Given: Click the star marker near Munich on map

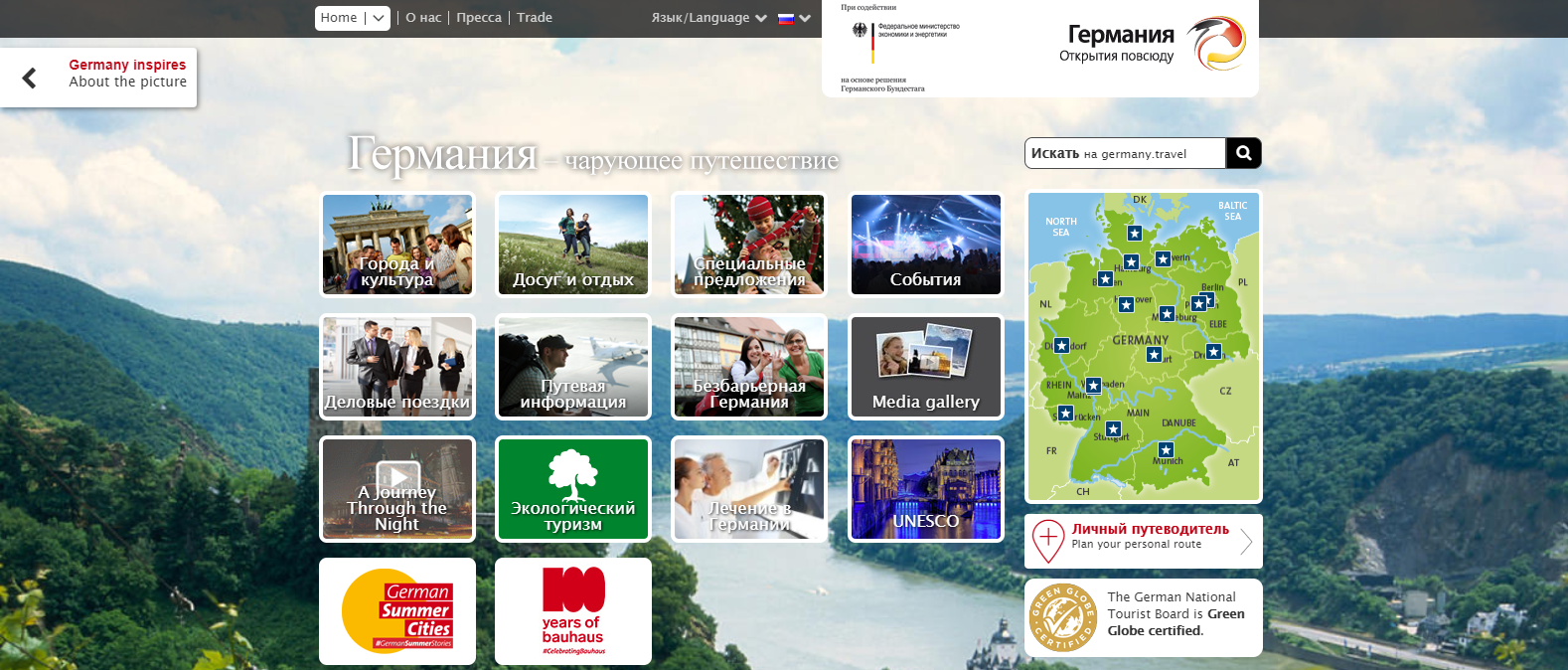Looking at the screenshot, I should pyautogui.click(x=1166, y=450).
